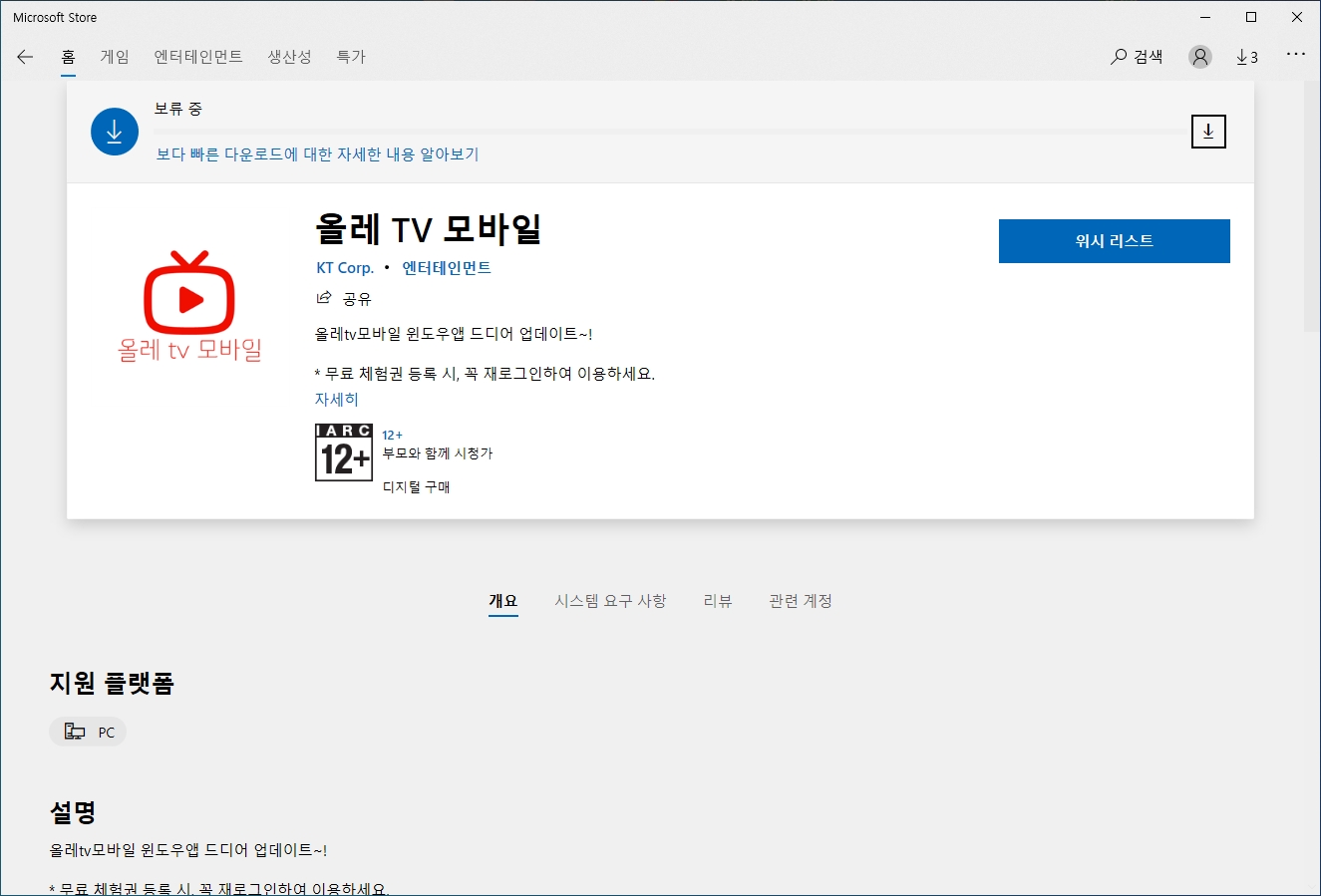Image resolution: width=1321 pixels, height=896 pixels.
Task: Minimize the Microsoft Store window
Action: tap(1205, 17)
